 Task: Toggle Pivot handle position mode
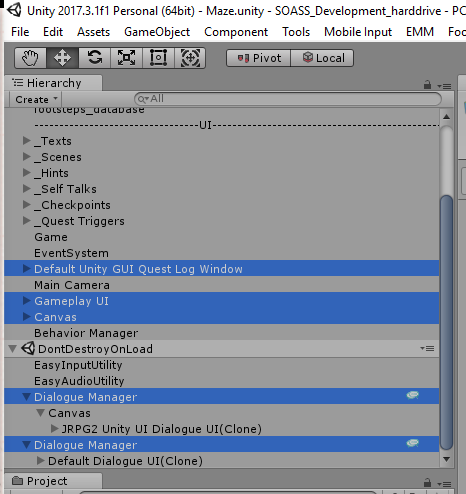tap(259, 58)
